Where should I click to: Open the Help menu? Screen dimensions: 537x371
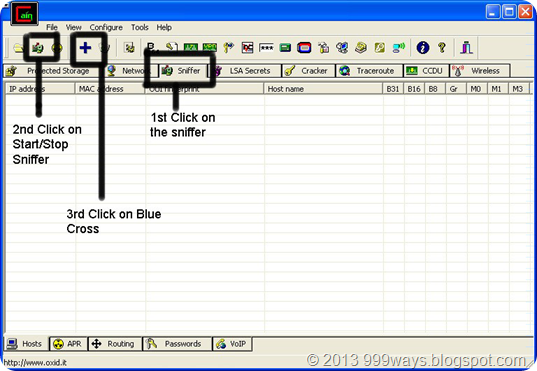pos(164,27)
